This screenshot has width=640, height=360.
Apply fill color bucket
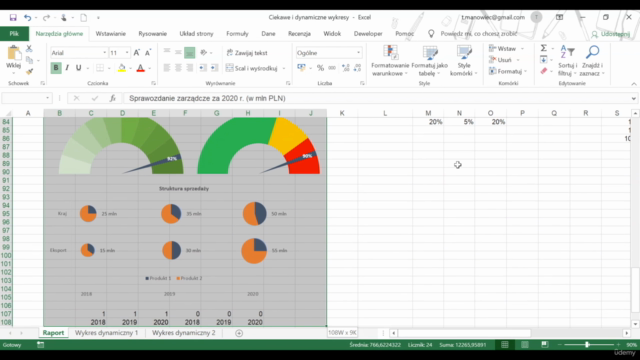click(x=122, y=68)
